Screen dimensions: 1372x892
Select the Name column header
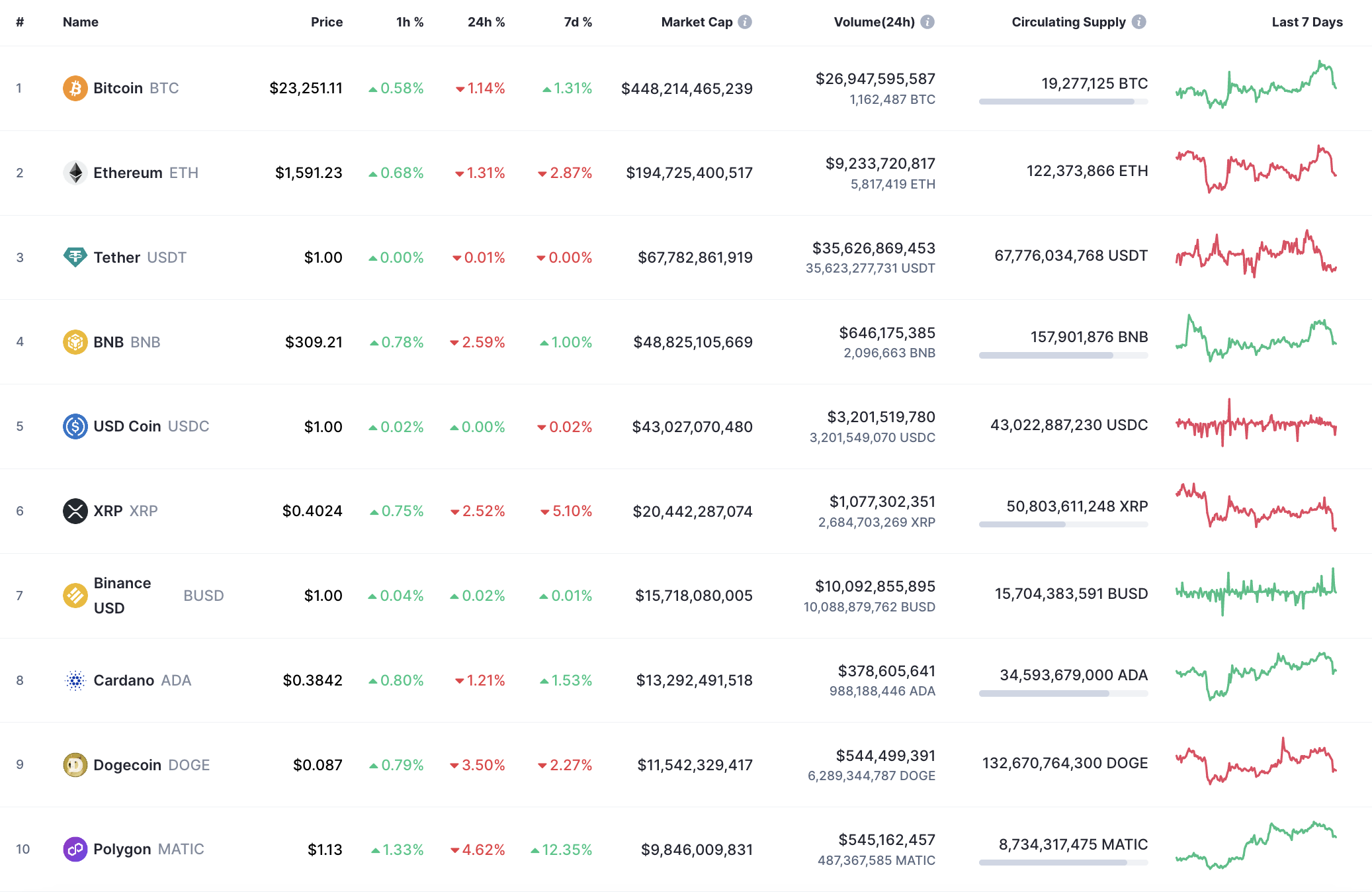click(80, 21)
